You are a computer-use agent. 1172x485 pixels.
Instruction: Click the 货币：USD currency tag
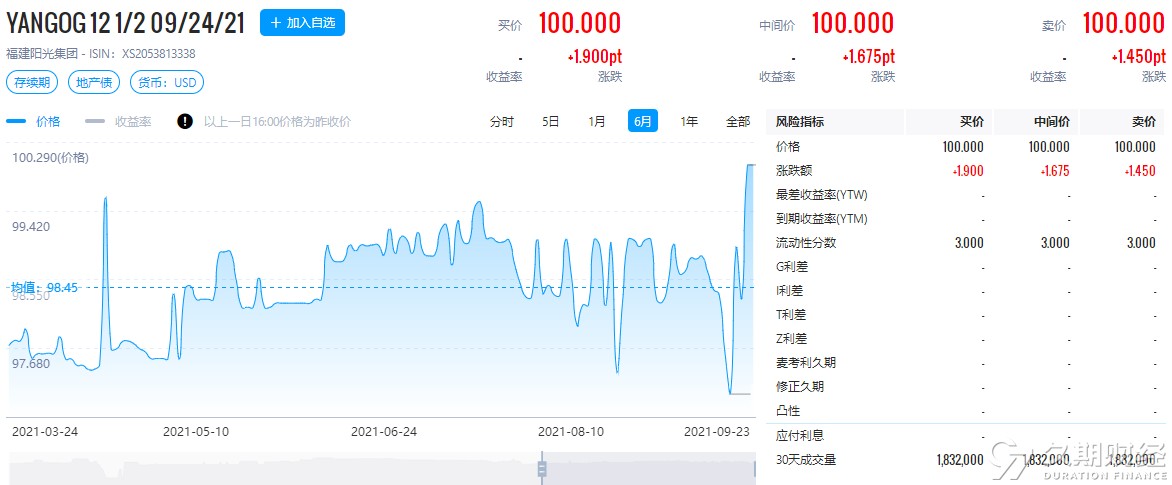[x=167, y=82]
